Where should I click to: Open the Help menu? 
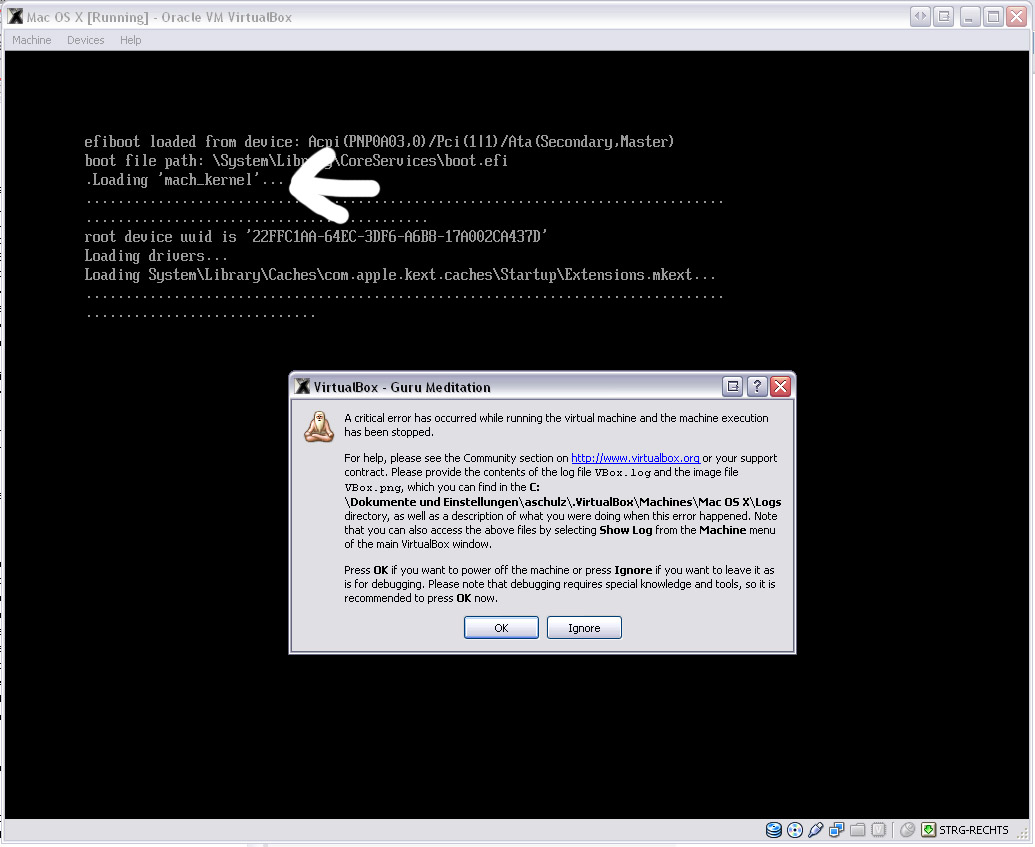coord(131,40)
